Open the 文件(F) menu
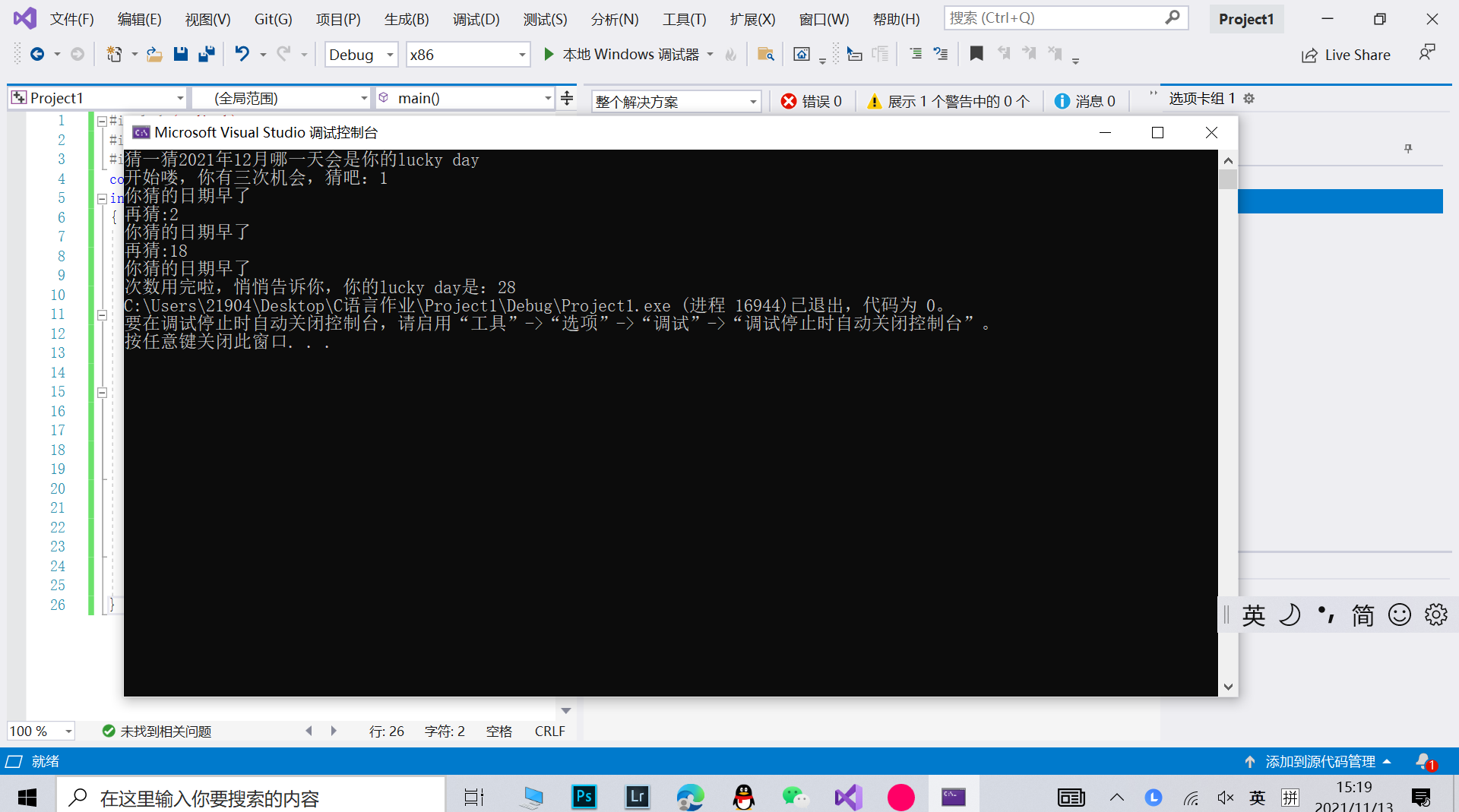The image size is (1459, 812). pos(72,19)
